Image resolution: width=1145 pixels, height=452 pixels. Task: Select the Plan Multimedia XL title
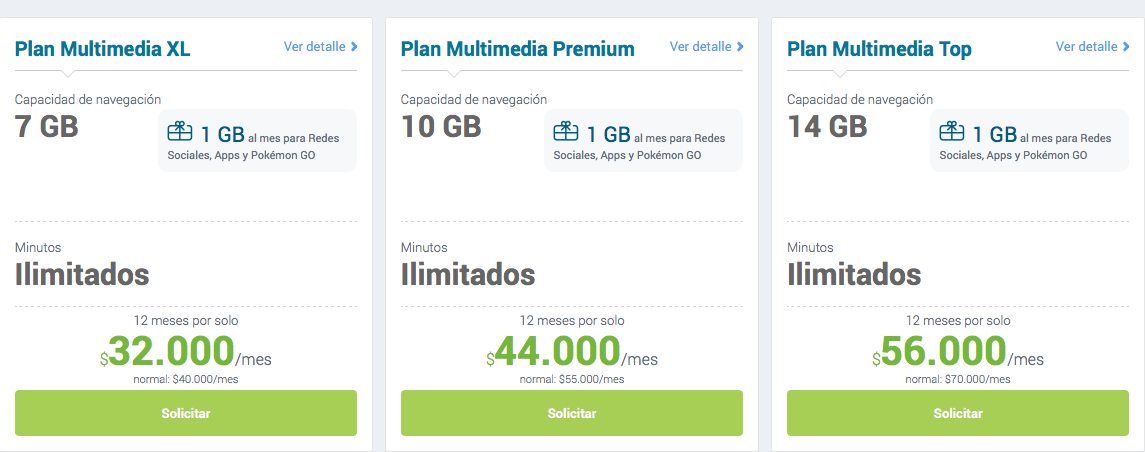[x=102, y=49]
